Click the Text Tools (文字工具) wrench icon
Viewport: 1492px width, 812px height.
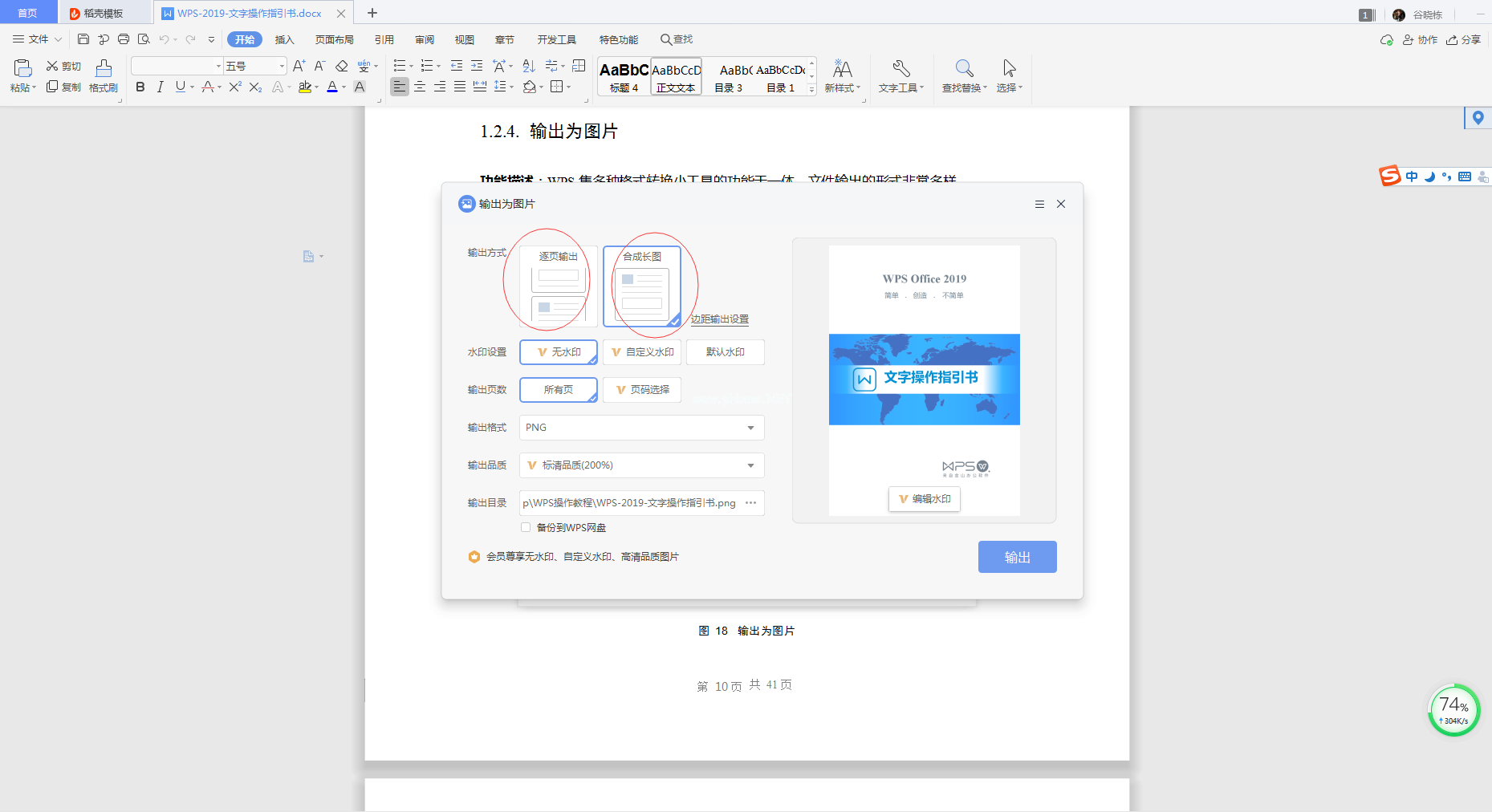(x=901, y=68)
